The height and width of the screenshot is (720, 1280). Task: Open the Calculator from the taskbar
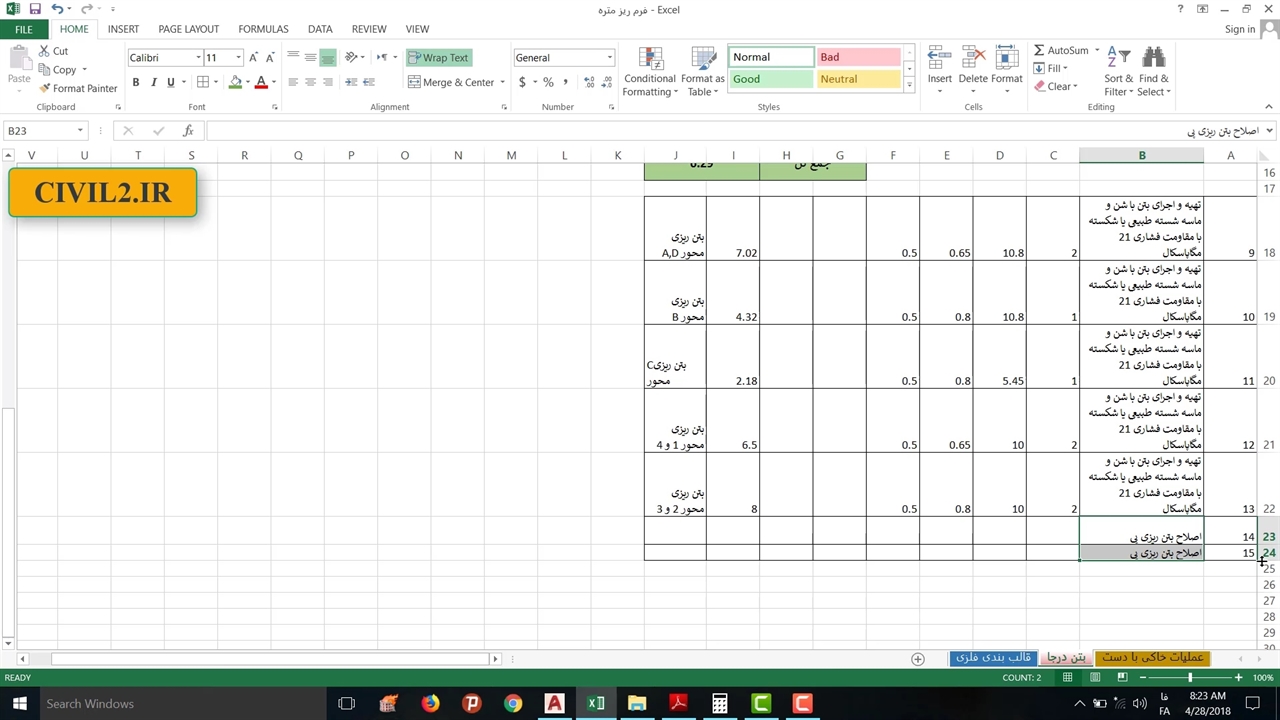pos(719,704)
